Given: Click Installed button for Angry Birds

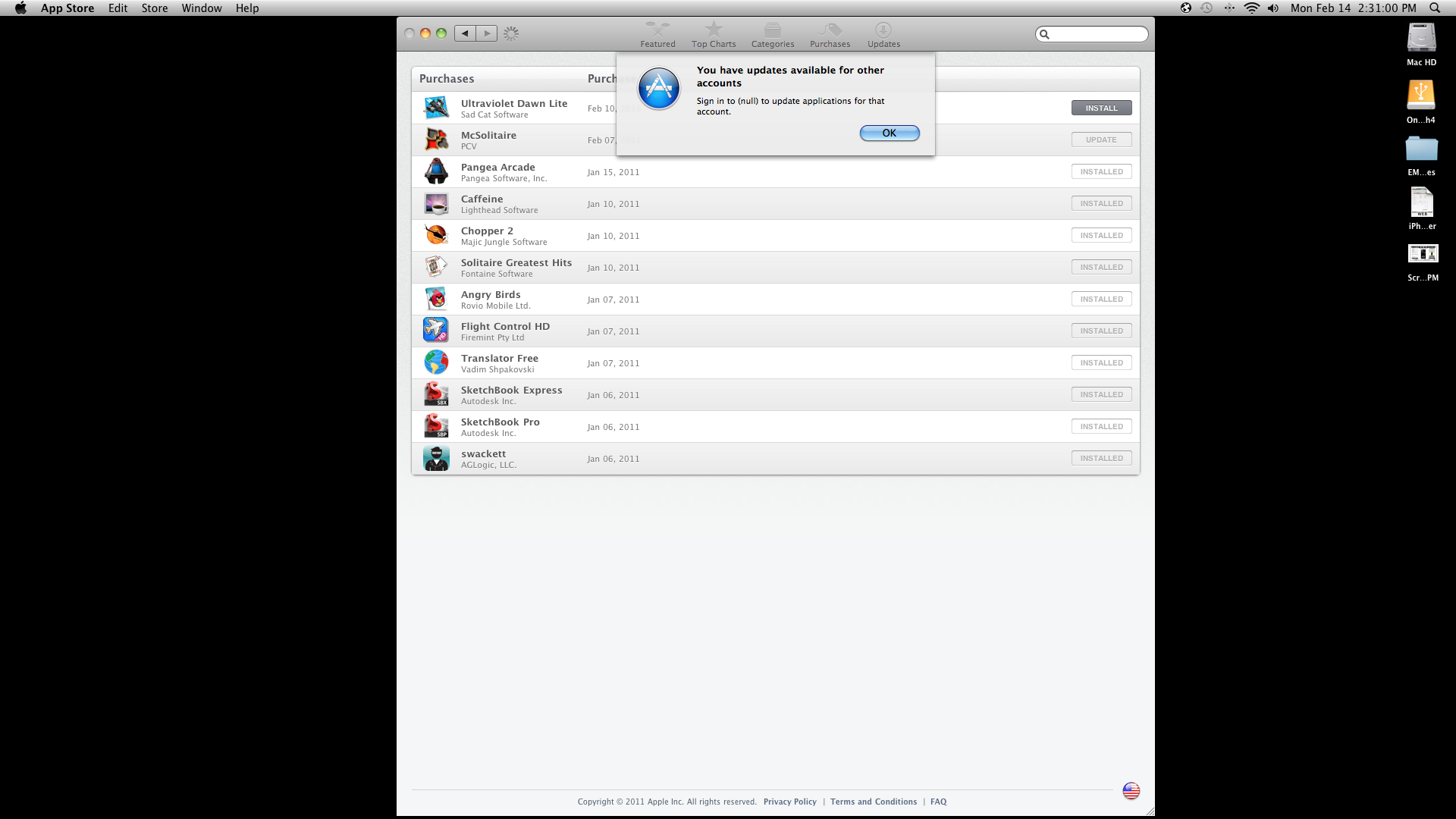Looking at the screenshot, I should tap(1101, 299).
